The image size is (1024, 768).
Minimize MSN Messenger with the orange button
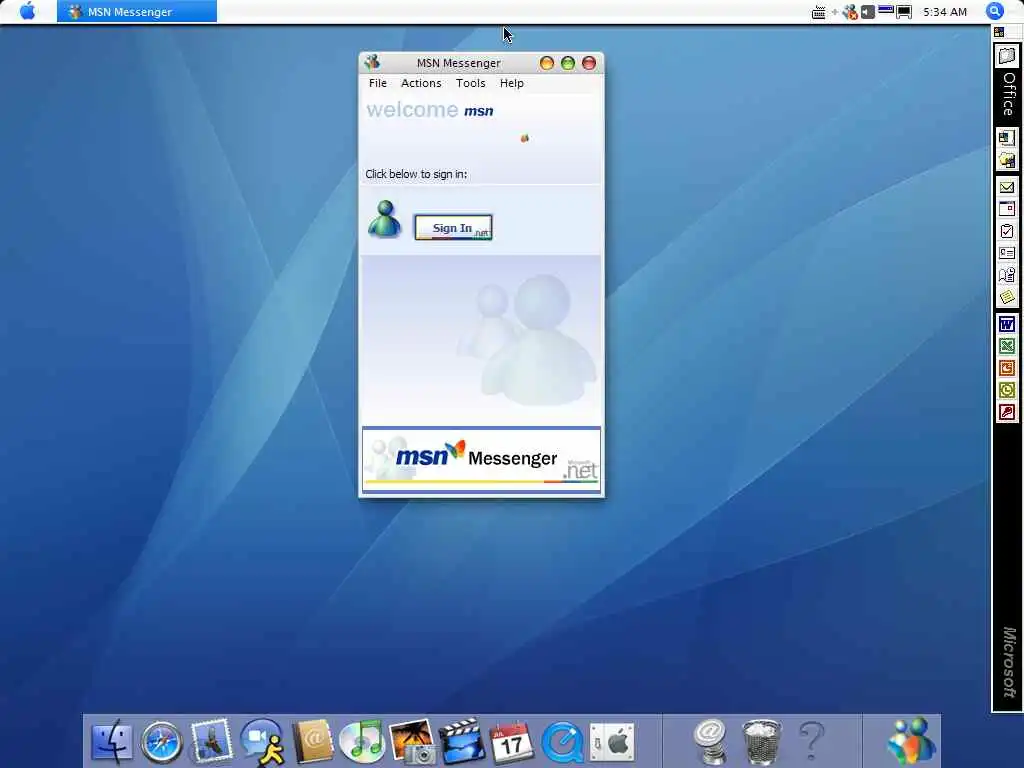[x=547, y=63]
